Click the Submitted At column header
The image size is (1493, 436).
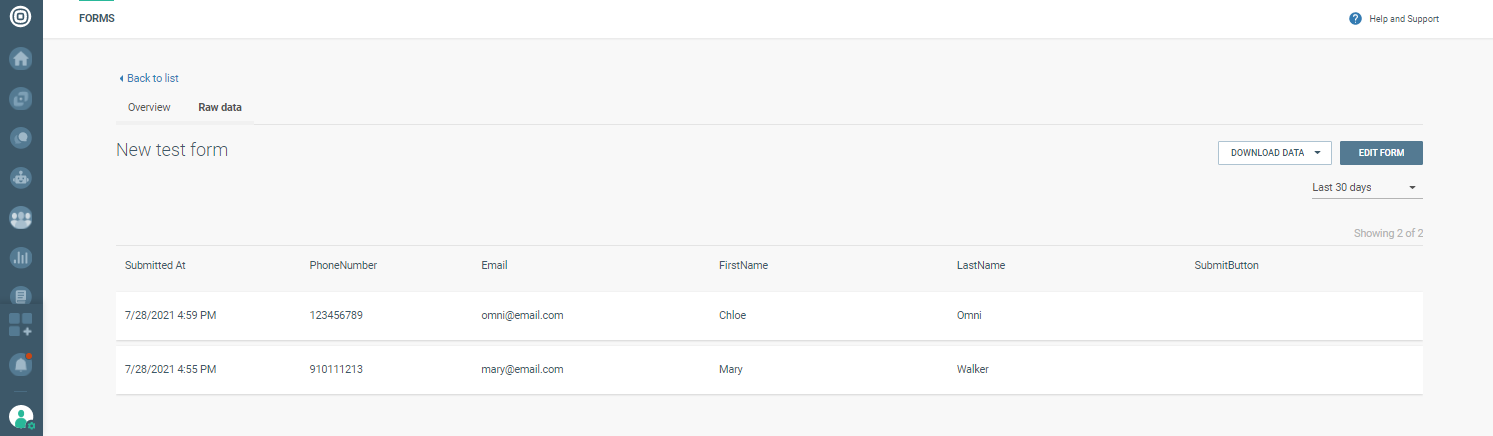click(x=155, y=266)
